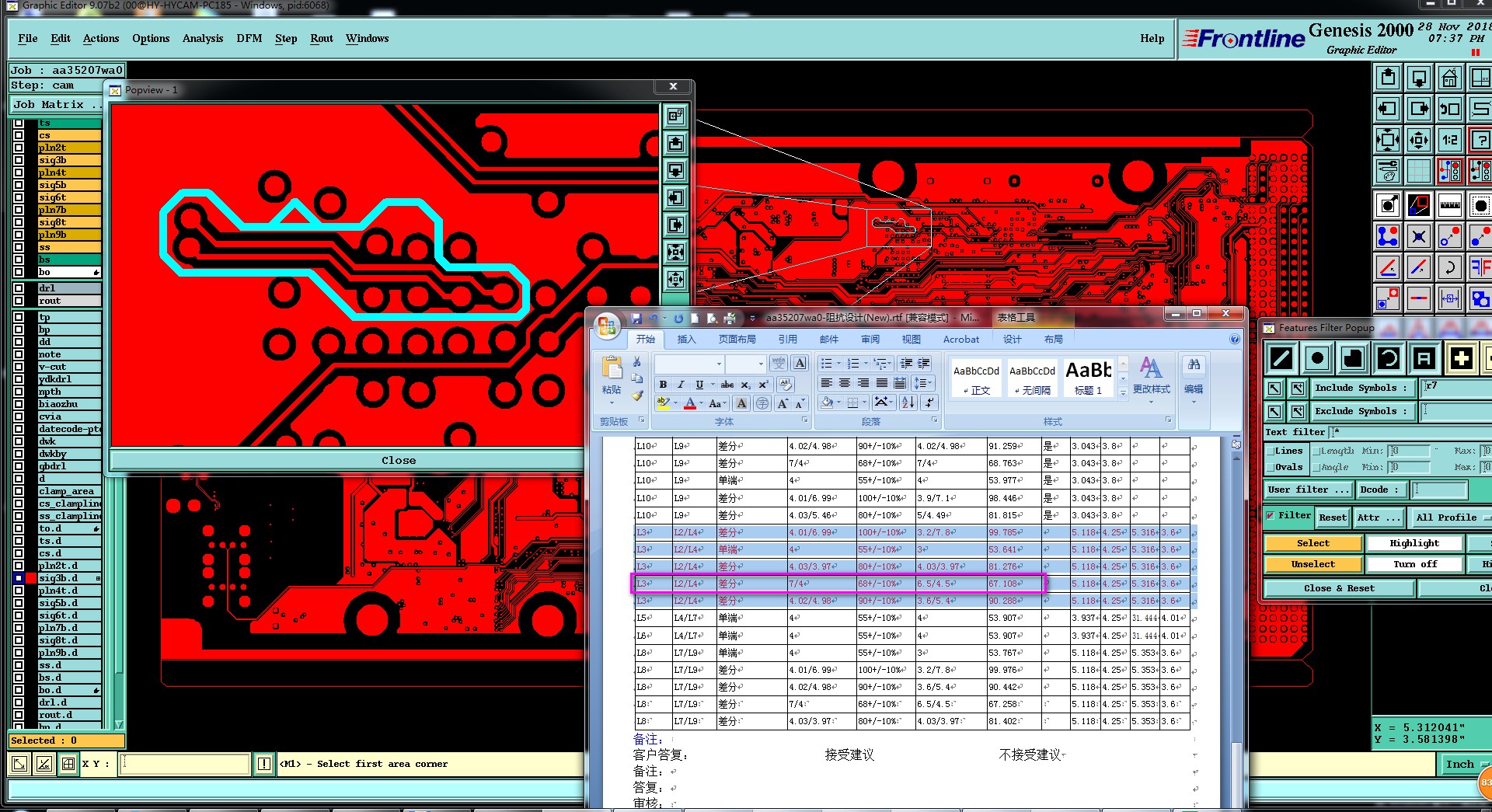The width and height of the screenshot is (1492, 812).
Task: Open the Rout menu
Action: [322, 38]
